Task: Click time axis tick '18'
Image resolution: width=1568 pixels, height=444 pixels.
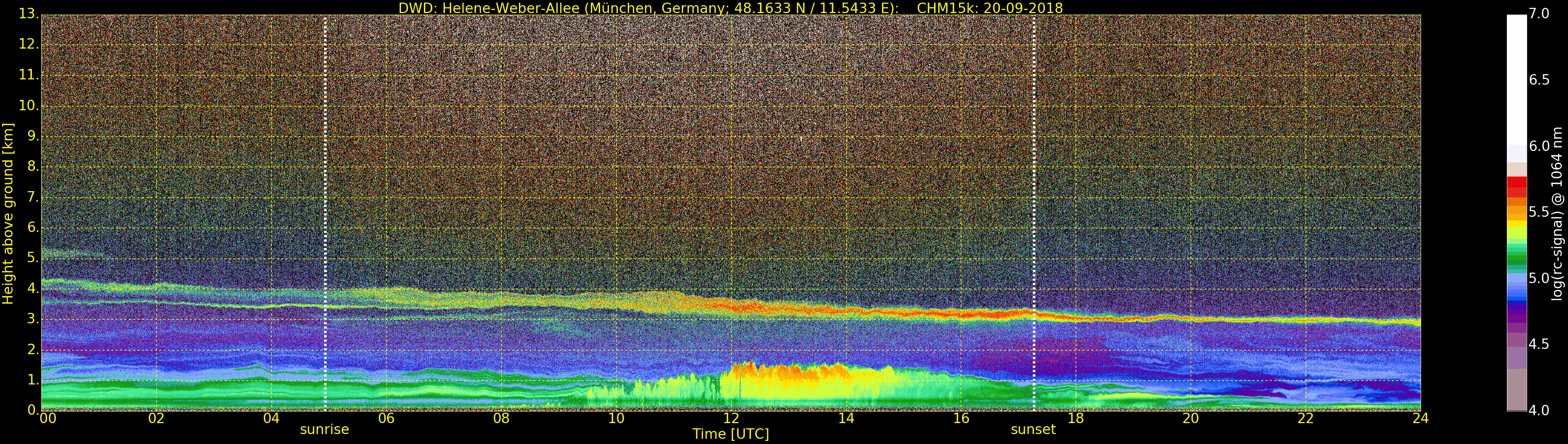Action: click(x=1076, y=418)
